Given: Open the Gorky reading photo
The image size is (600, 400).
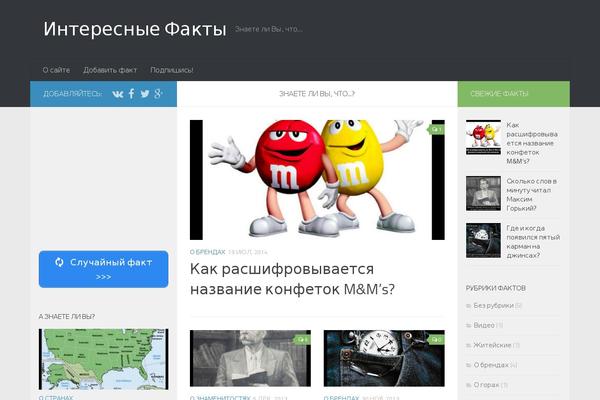Looking at the screenshot, I should click(x=250, y=358).
